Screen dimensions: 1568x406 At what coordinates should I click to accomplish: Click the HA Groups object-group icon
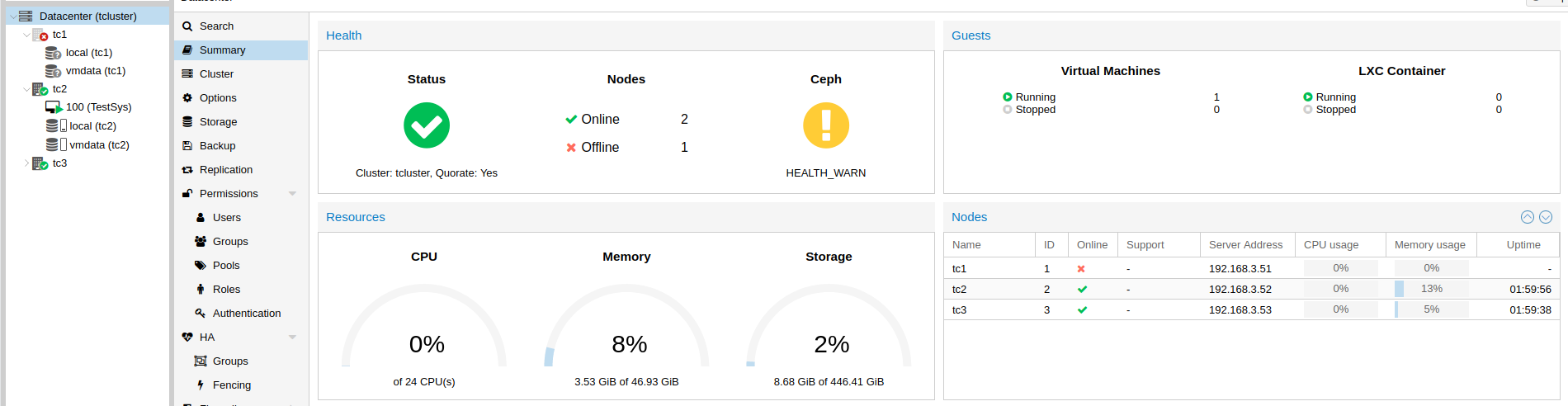point(201,361)
